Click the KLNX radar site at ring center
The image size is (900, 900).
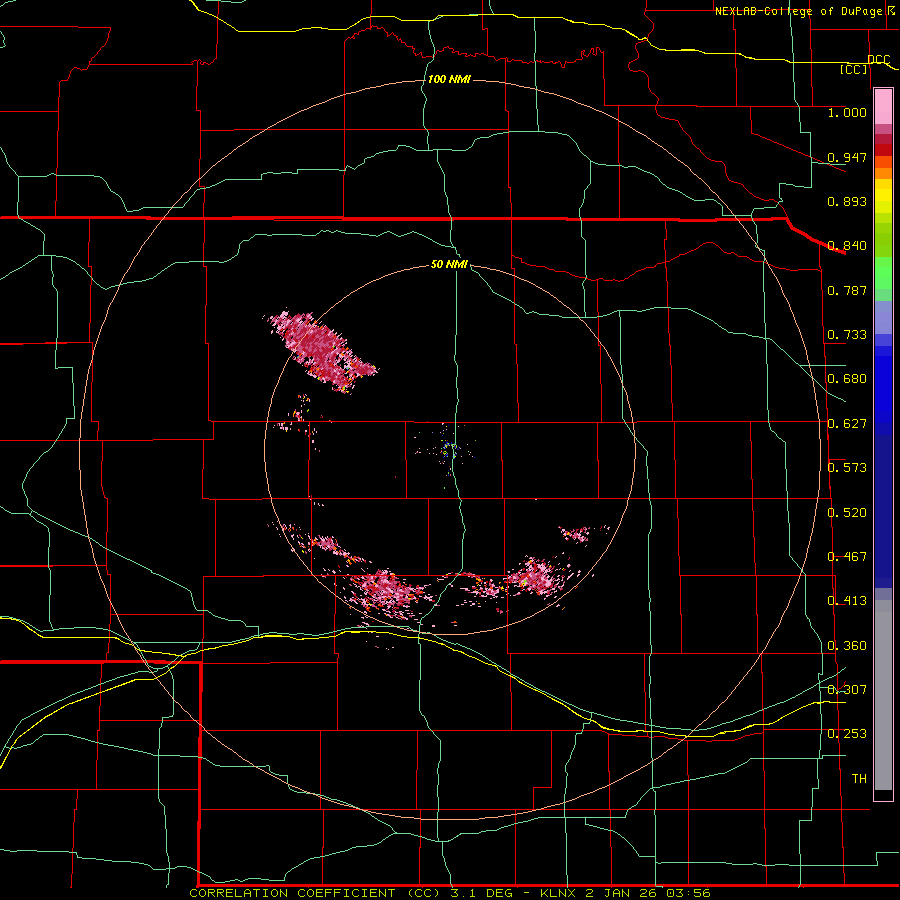tap(449, 448)
